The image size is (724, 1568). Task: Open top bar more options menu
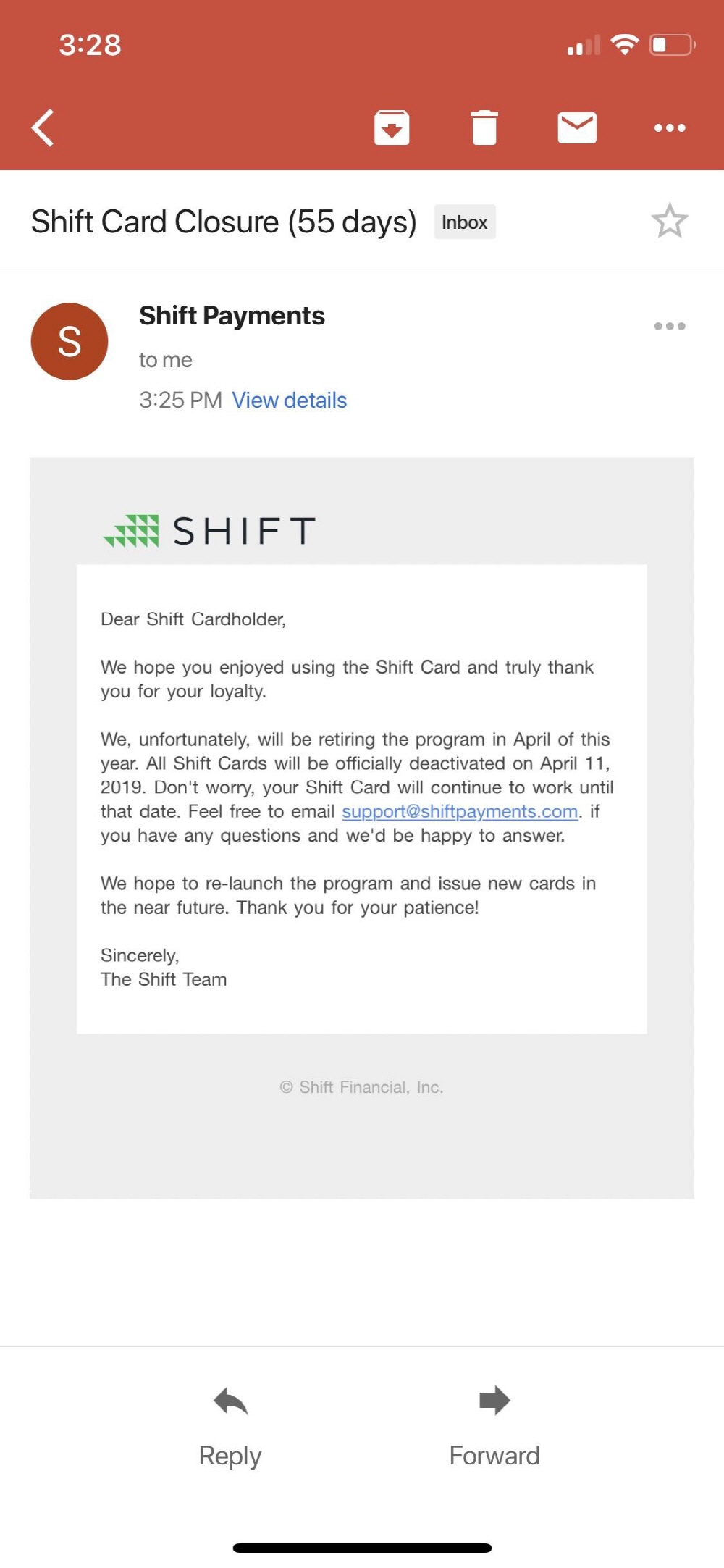(670, 128)
